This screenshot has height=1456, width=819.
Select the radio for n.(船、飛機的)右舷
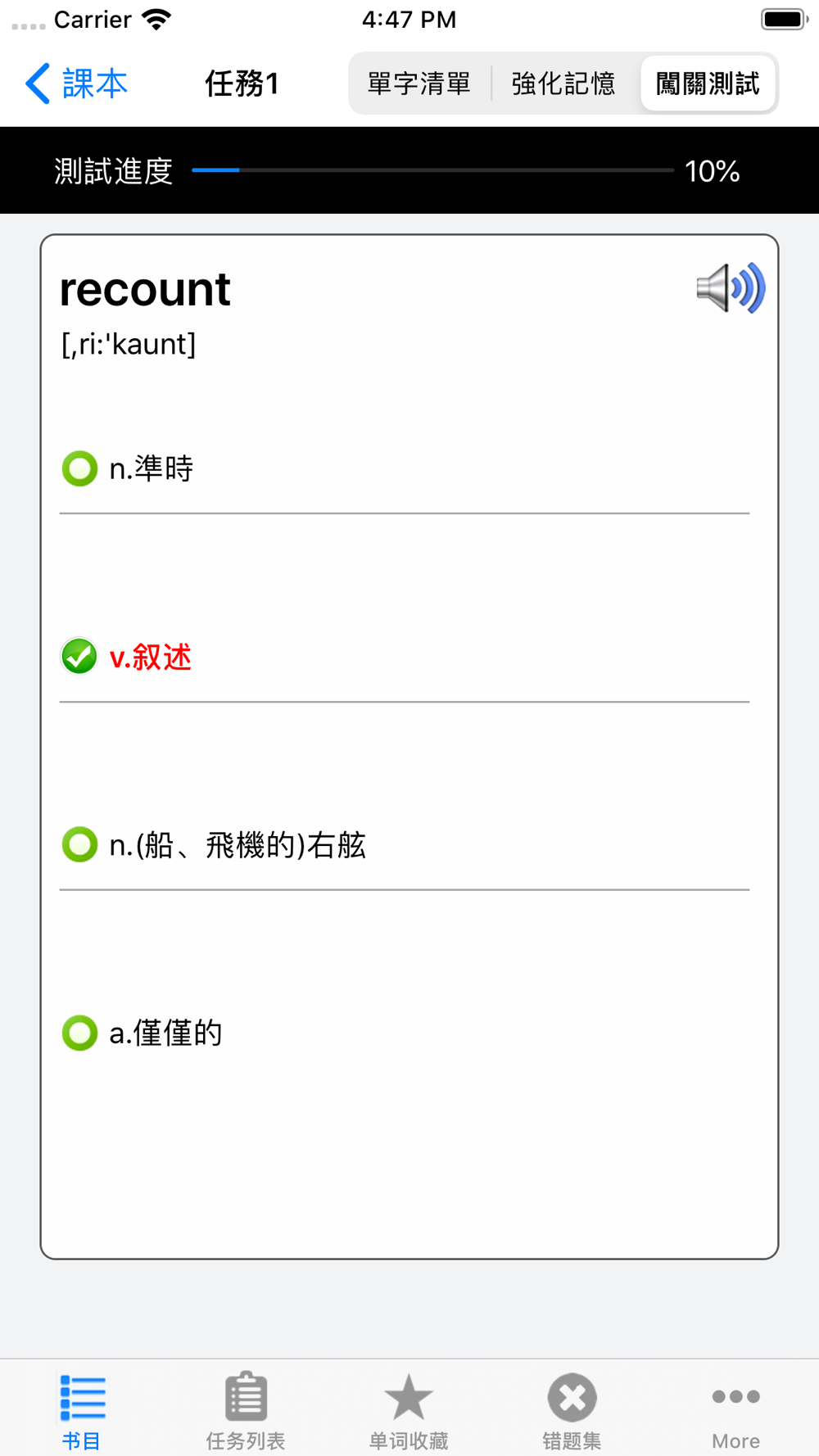click(79, 844)
